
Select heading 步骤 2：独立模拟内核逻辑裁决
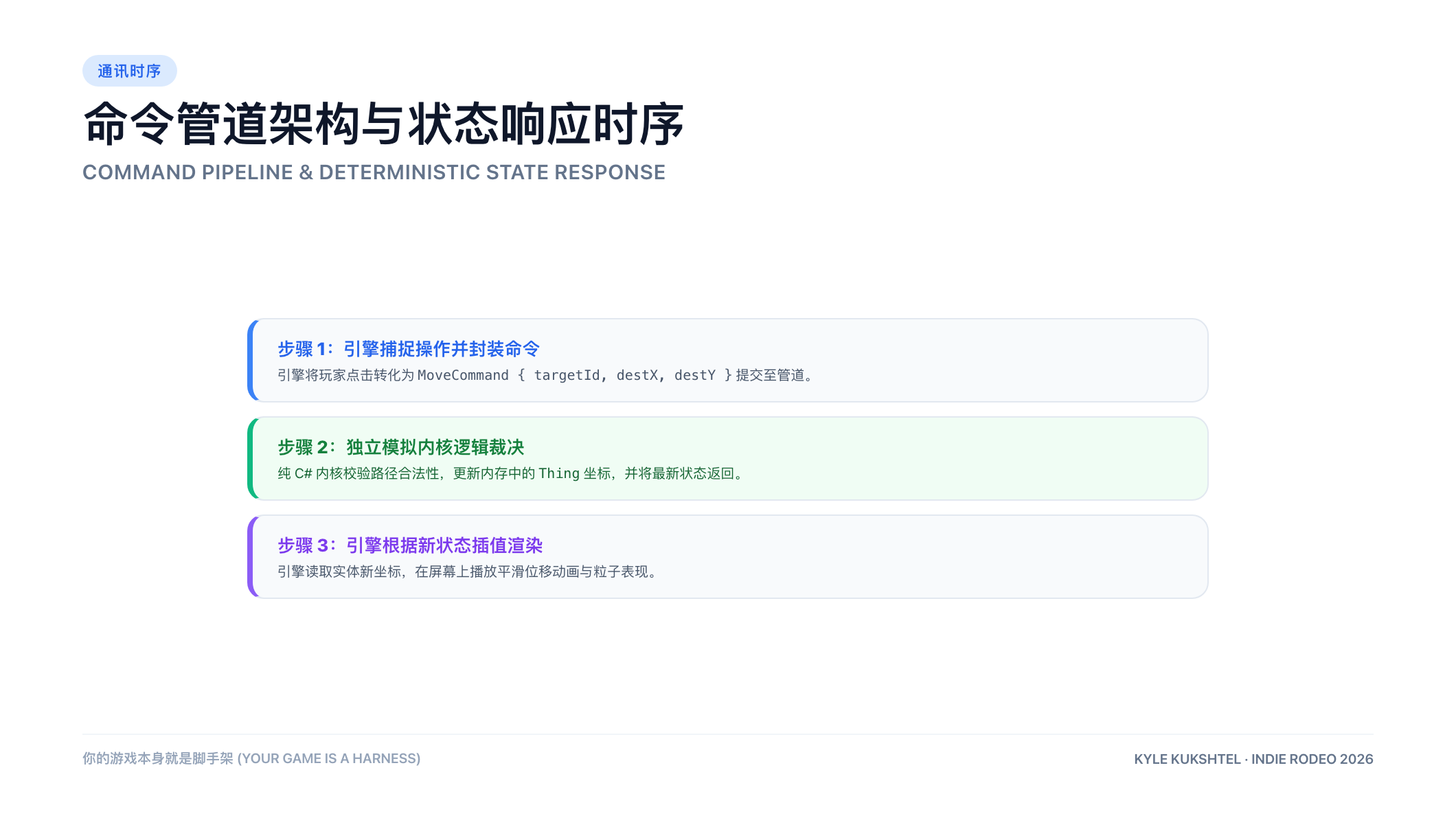pyautogui.click(x=401, y=447)
